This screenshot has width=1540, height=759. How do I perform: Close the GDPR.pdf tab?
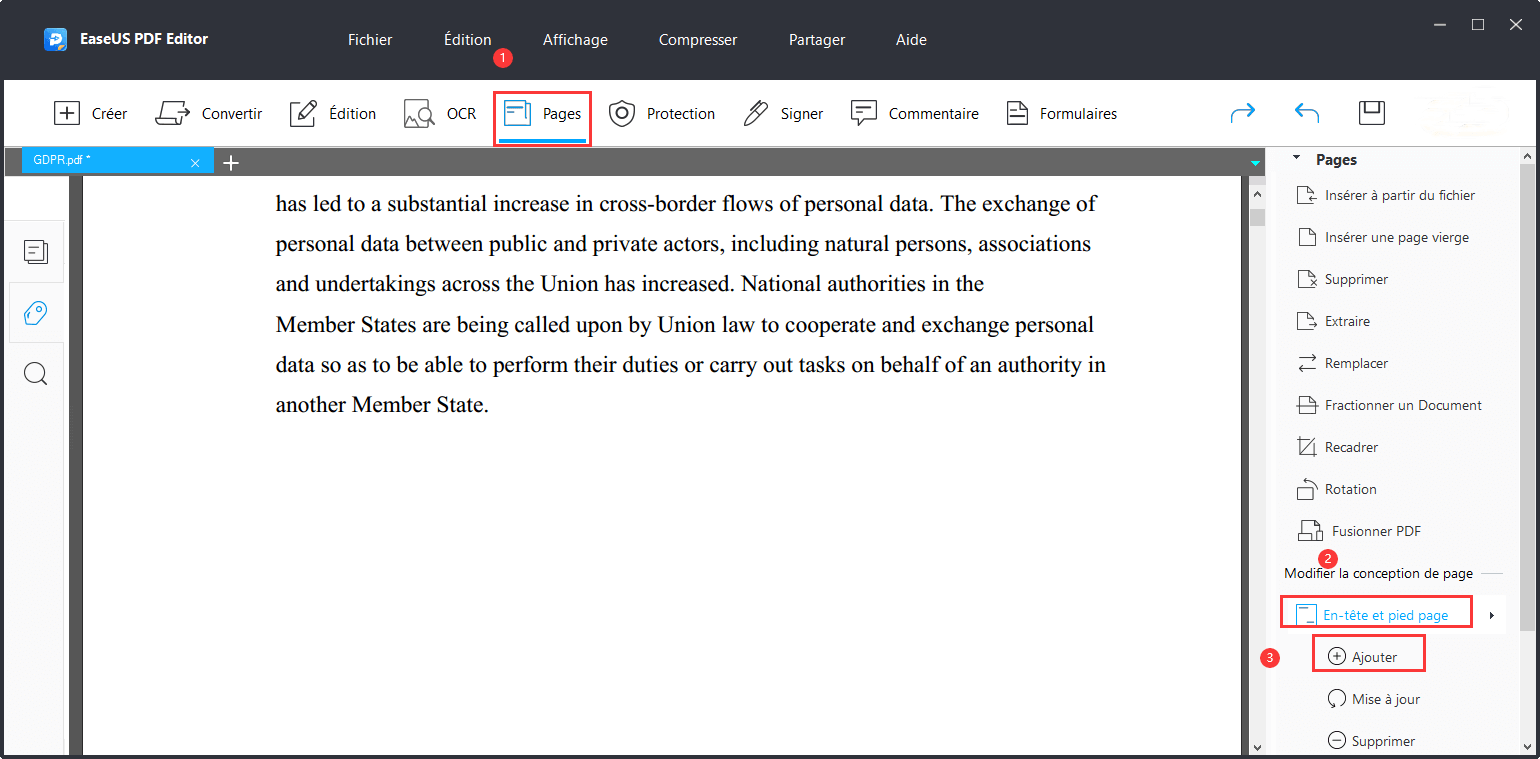[x=195, y=162]
